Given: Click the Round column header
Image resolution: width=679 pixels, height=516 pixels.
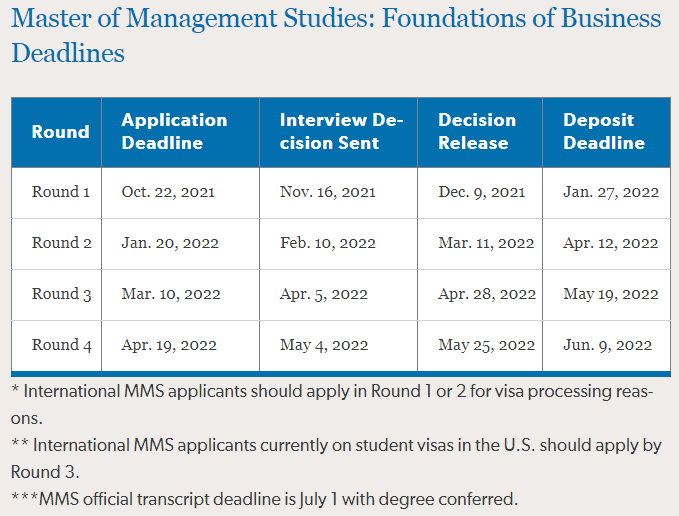Looking at the screenshot, I should click(x=60, y=132).
